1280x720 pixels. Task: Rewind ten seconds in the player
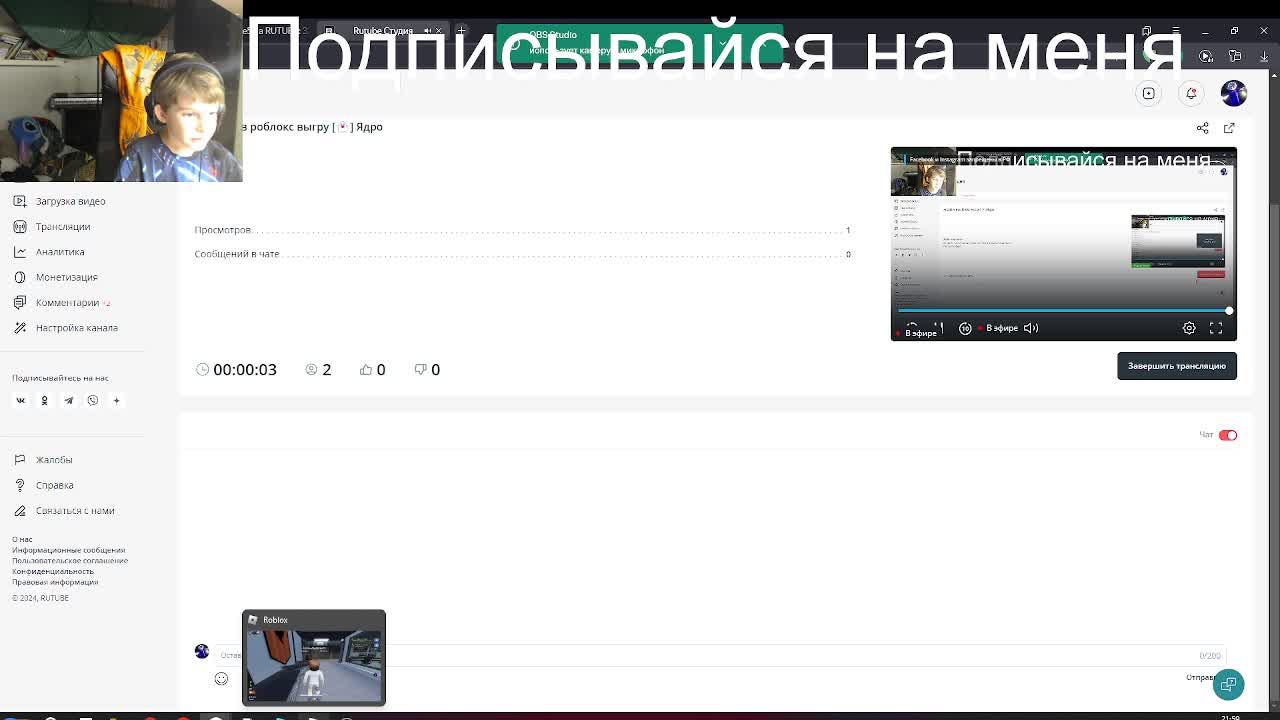coord(965,328)
